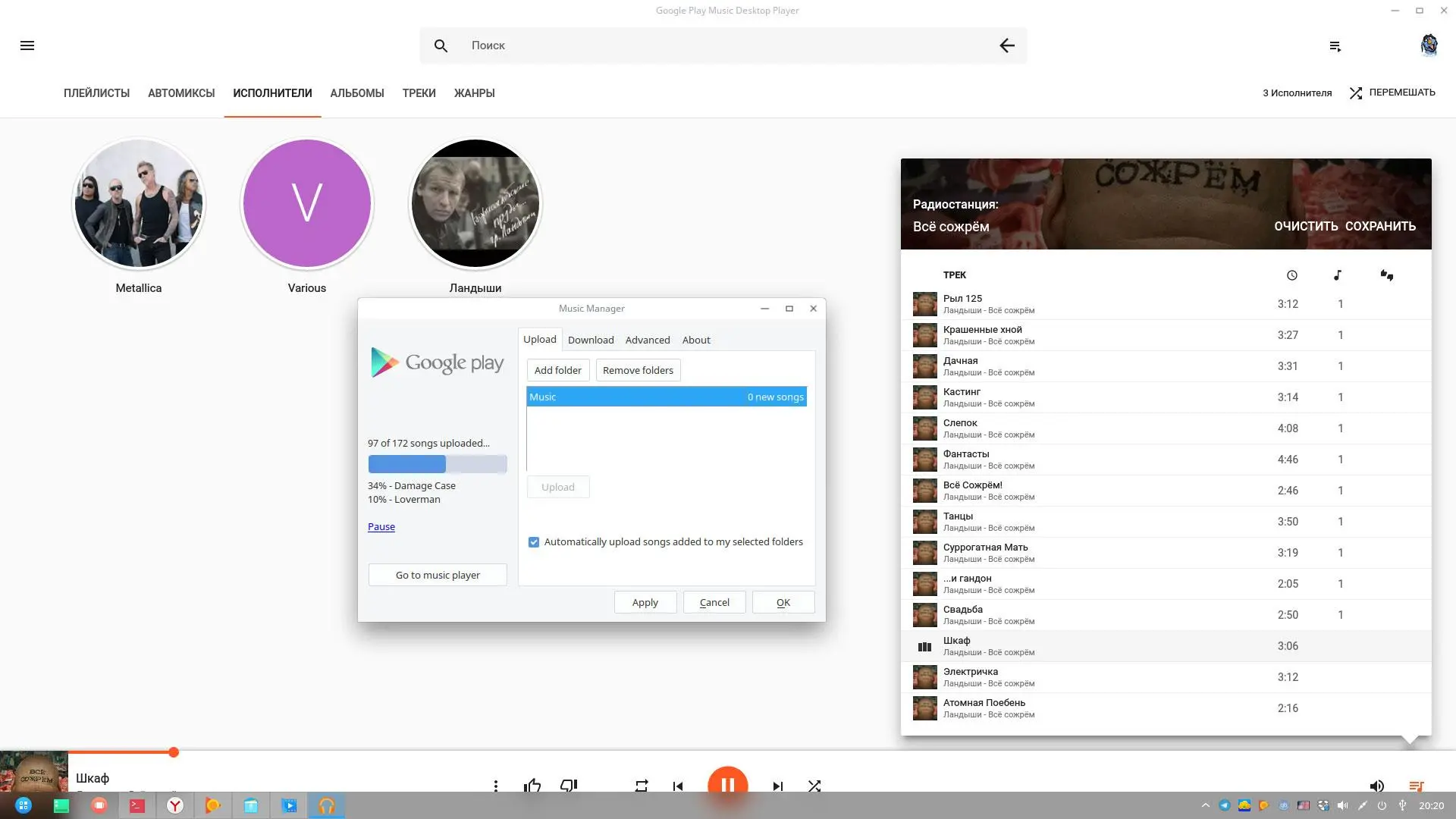Switch to the АВТОМИКСЫ tab
Image resolution: width=1456 pixels, height=819 pixels.
tap(181, 93)
